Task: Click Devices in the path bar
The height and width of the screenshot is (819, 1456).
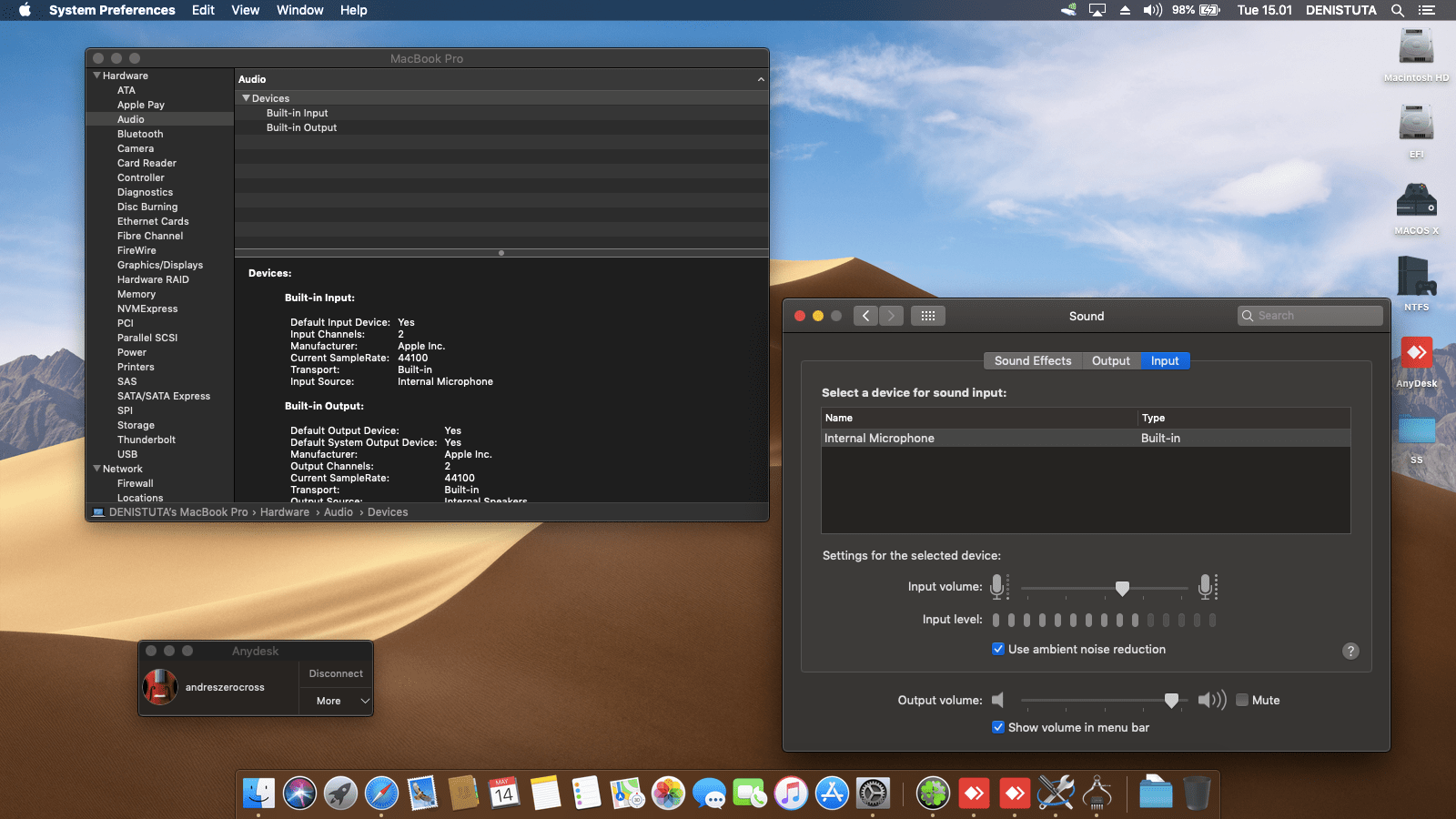Action: point(388,512)
